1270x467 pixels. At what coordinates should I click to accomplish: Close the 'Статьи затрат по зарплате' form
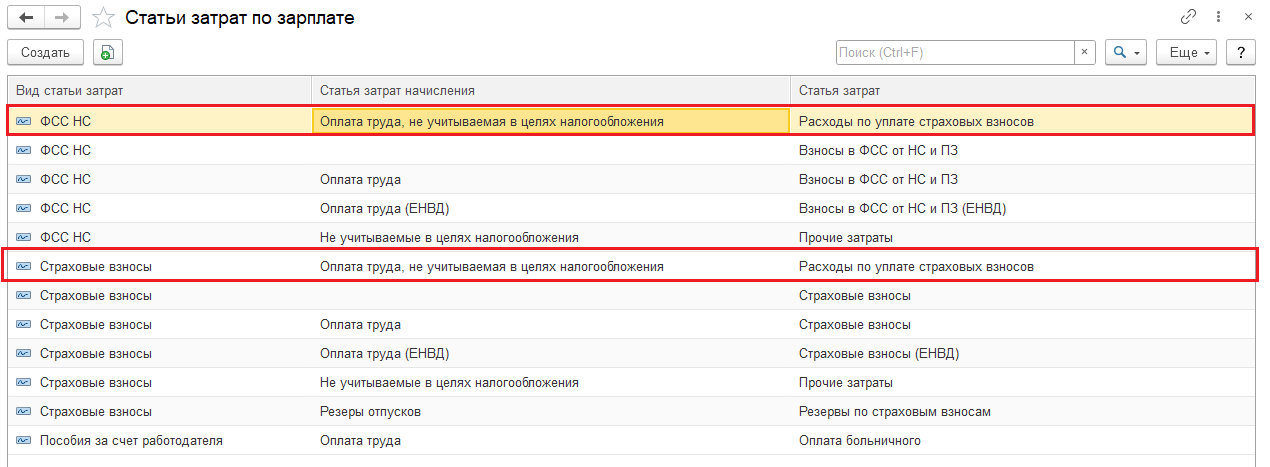(1248, 17)
